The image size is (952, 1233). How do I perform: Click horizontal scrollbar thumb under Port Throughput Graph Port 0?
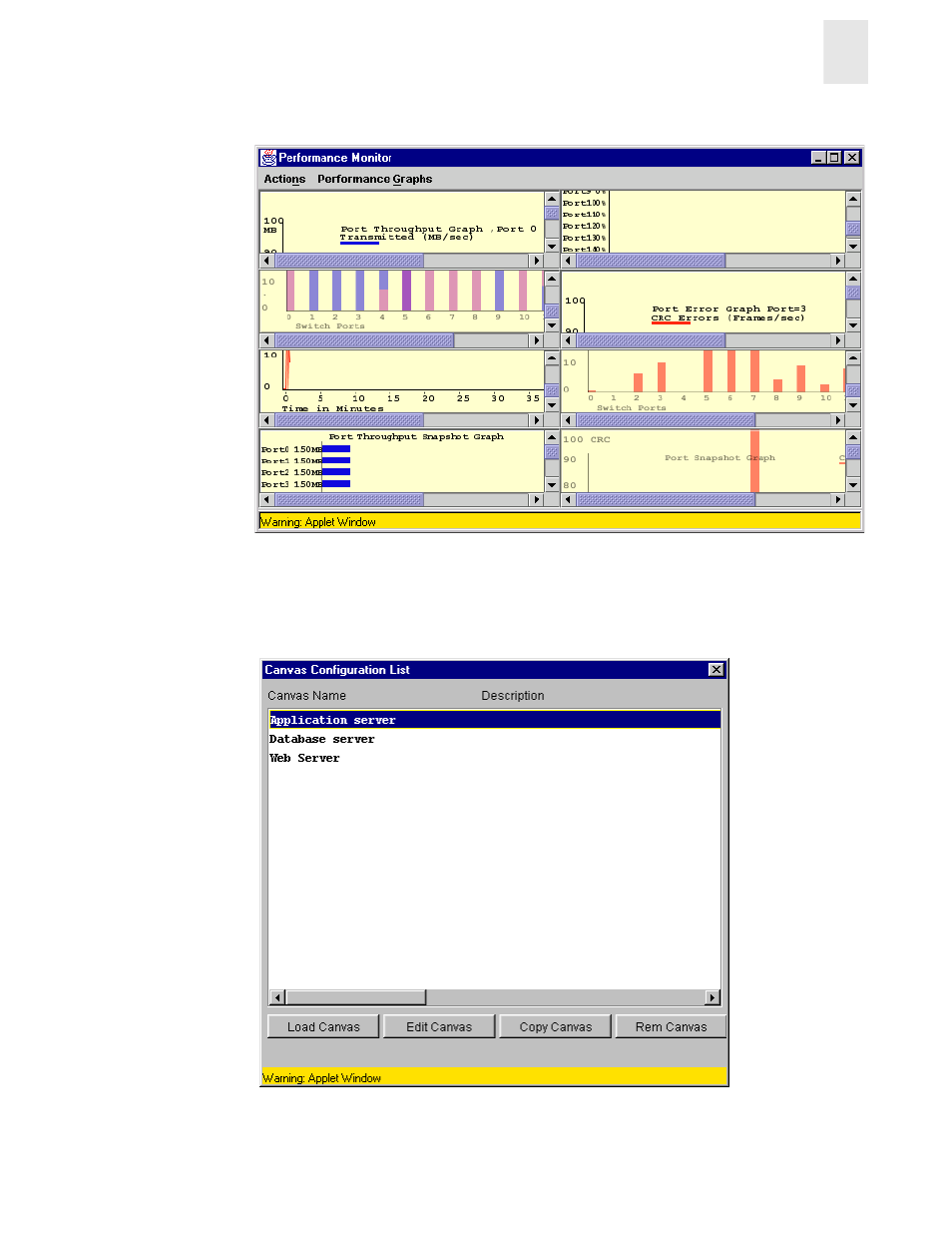click(349, 261)
